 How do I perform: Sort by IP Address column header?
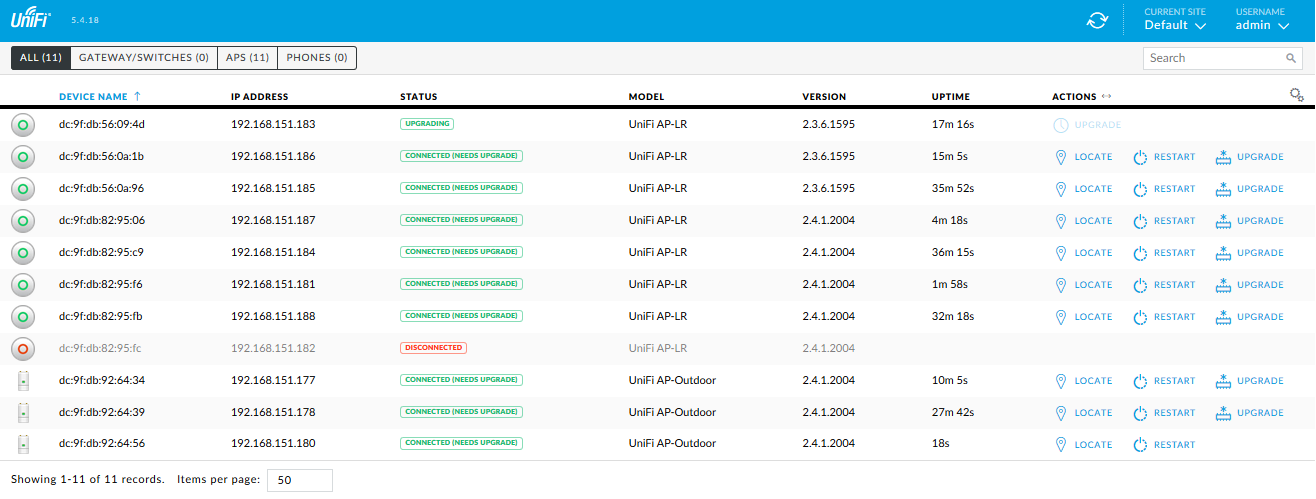pos(259,97)
